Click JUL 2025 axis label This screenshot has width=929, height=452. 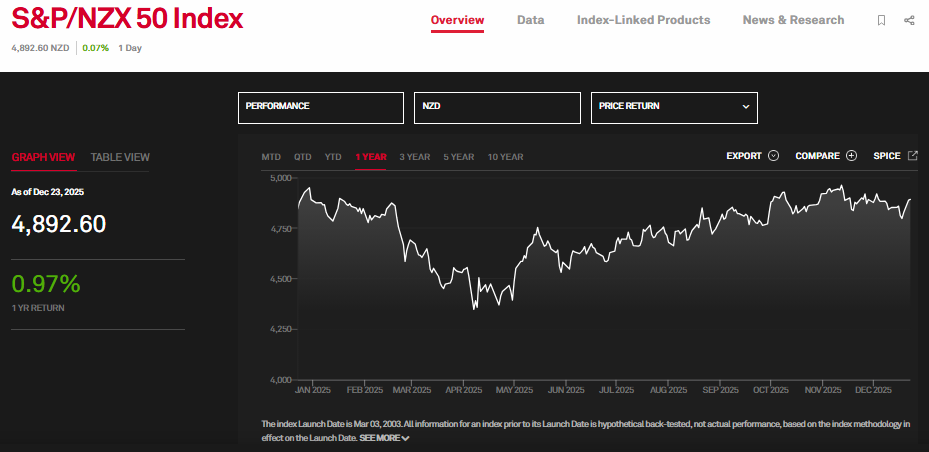616,390
